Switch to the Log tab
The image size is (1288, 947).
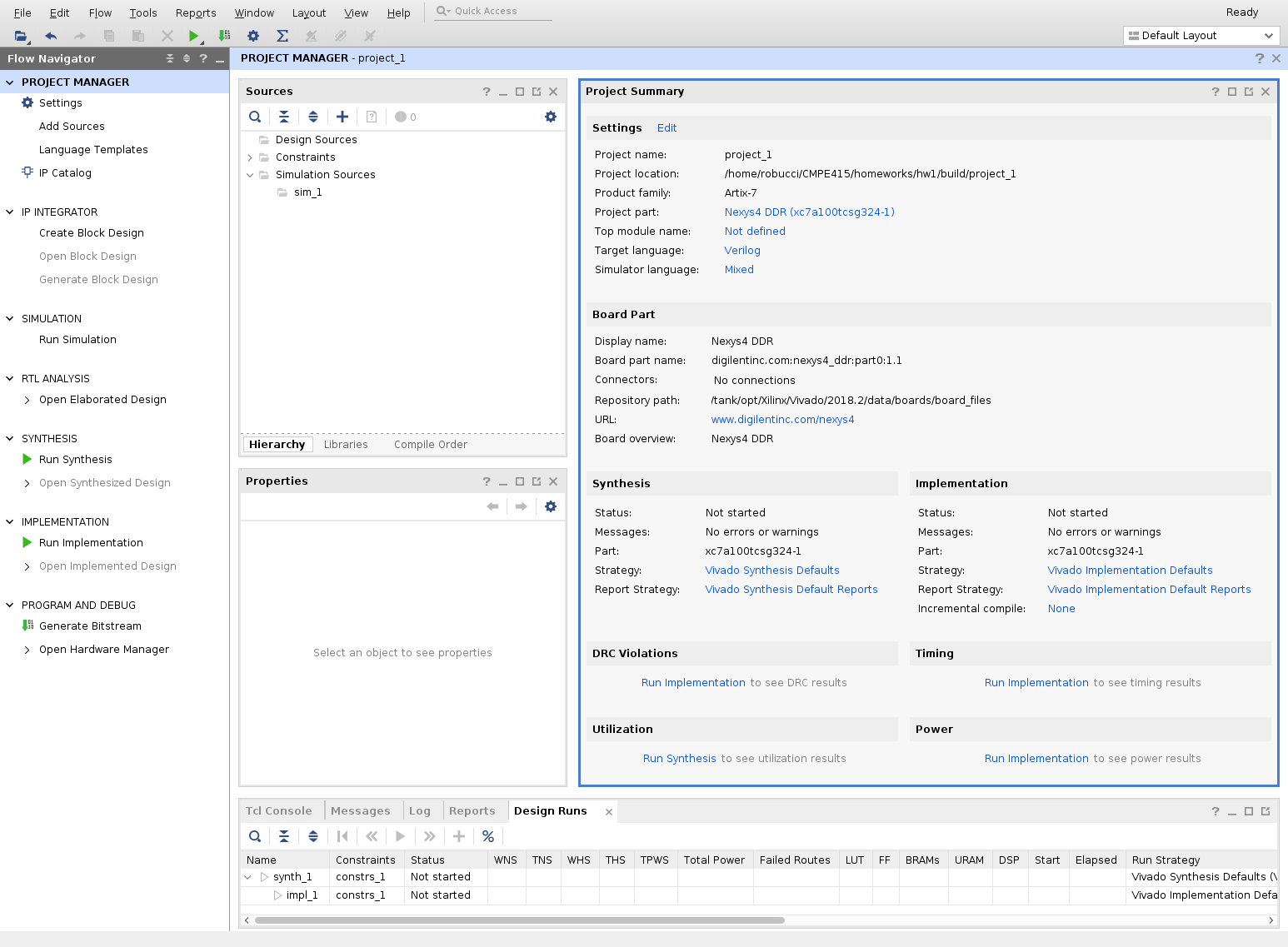pos(420,810)
